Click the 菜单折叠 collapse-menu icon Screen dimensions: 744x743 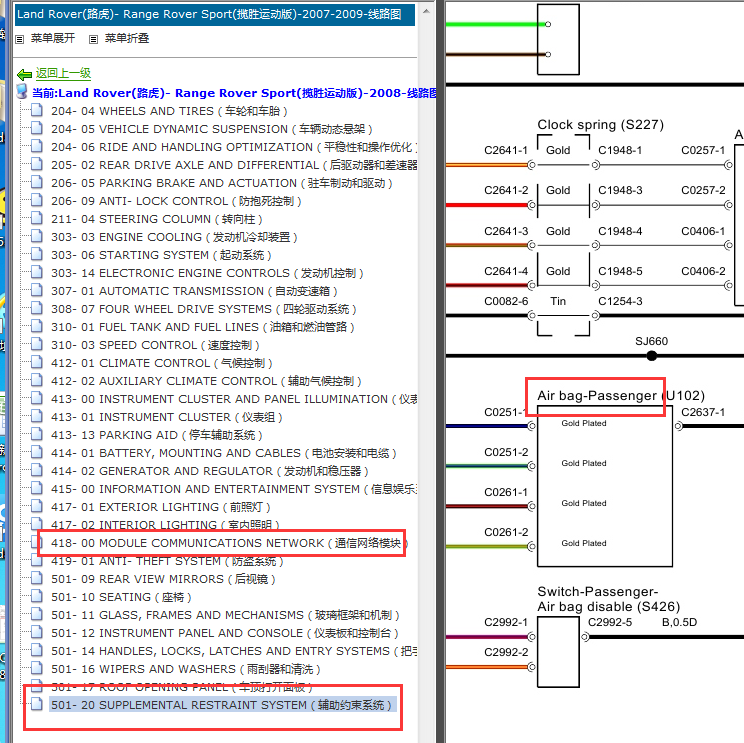93,39
